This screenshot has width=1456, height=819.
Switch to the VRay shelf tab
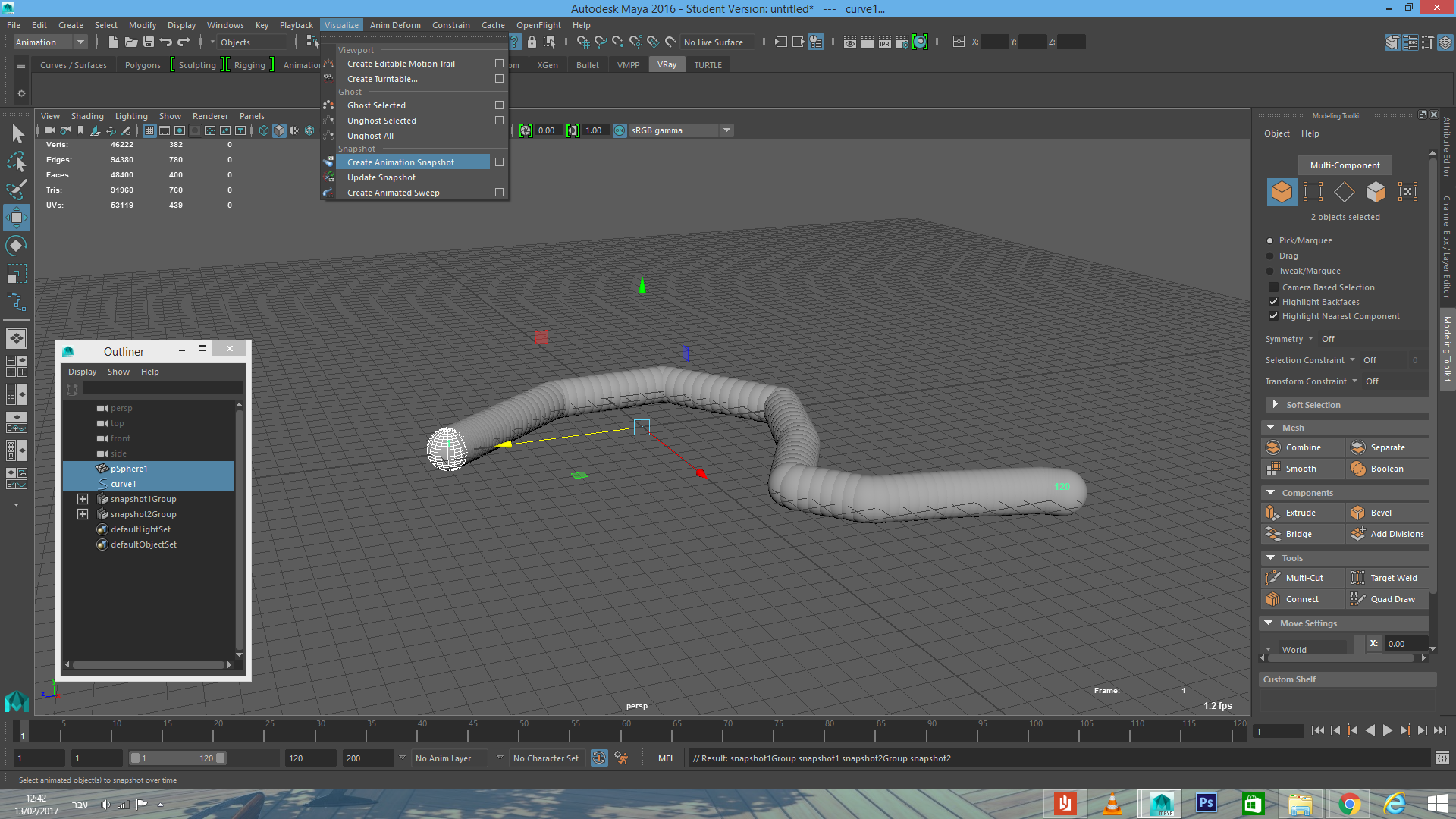(x=667, y=65)
